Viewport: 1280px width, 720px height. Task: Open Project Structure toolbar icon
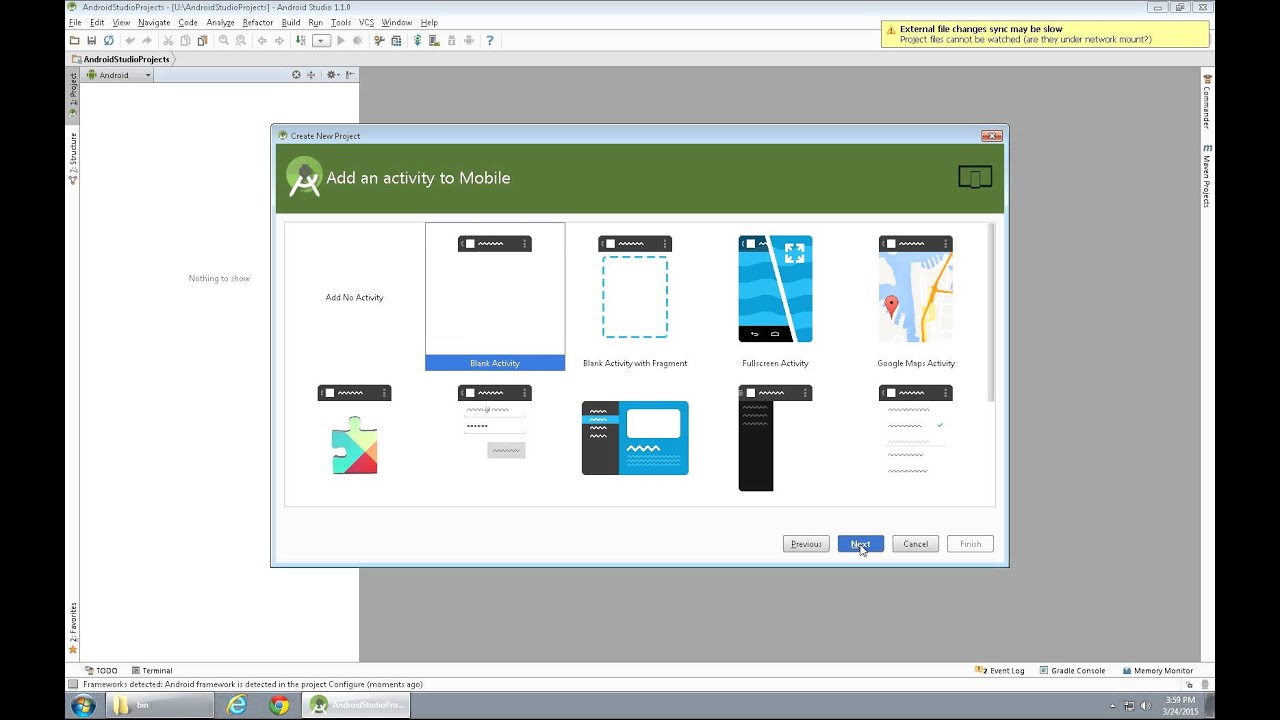(x=396, y=40)
